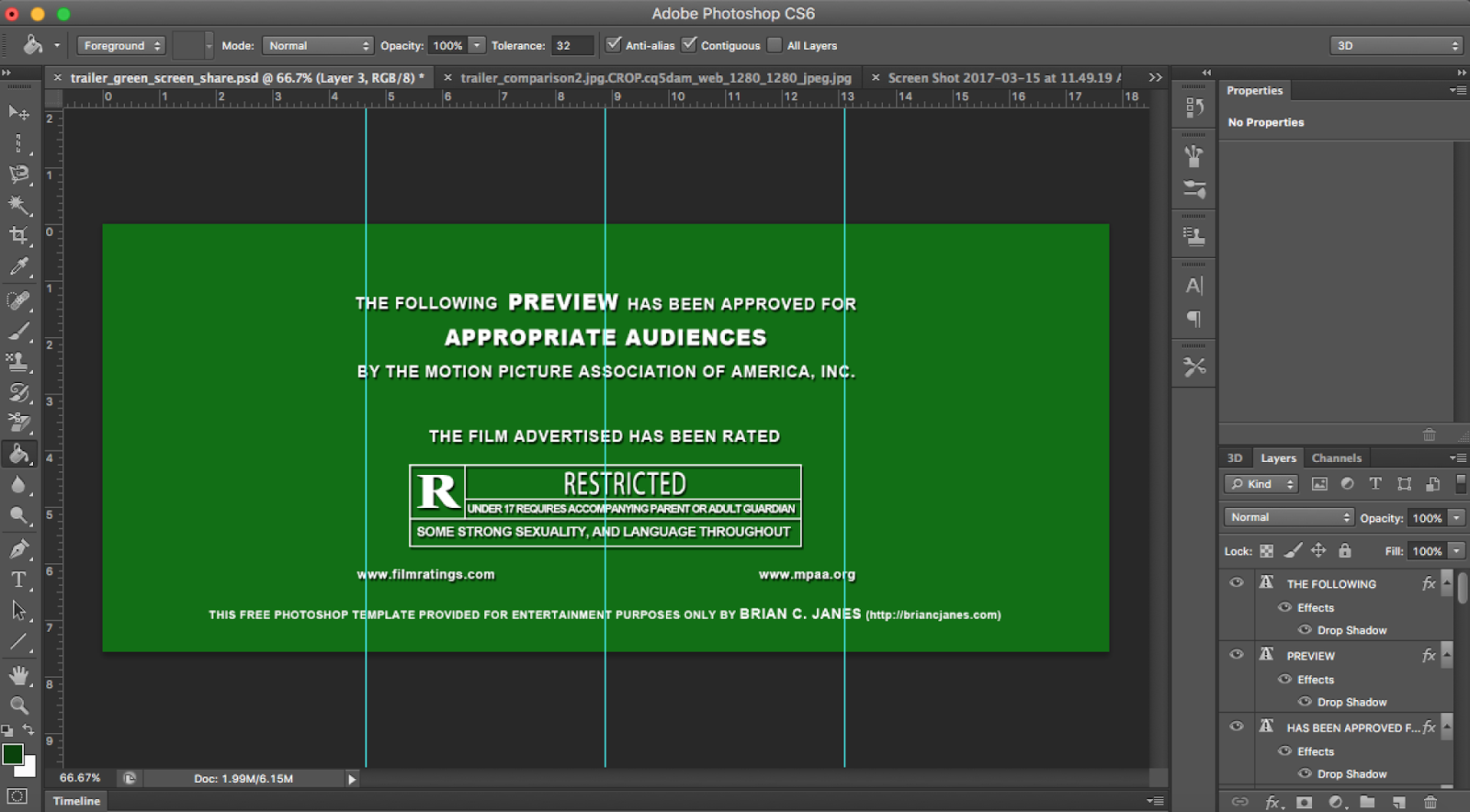This screenshot has width=1470, height=812.
Task: Create new group folder icon
Action: [1367, 802]
